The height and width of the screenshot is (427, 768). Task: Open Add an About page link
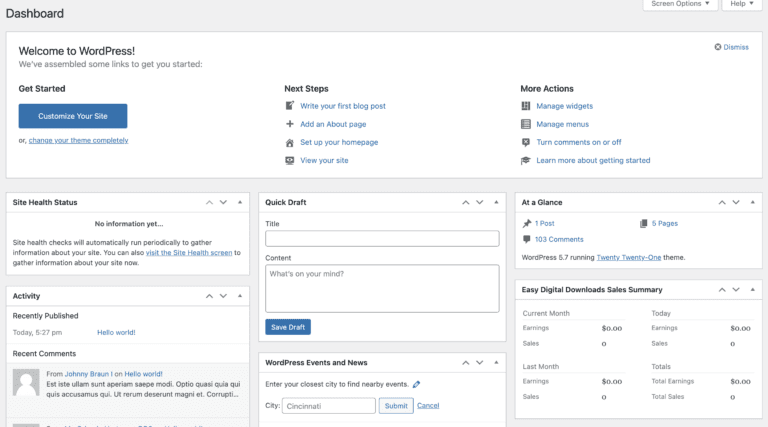[333, 124]
